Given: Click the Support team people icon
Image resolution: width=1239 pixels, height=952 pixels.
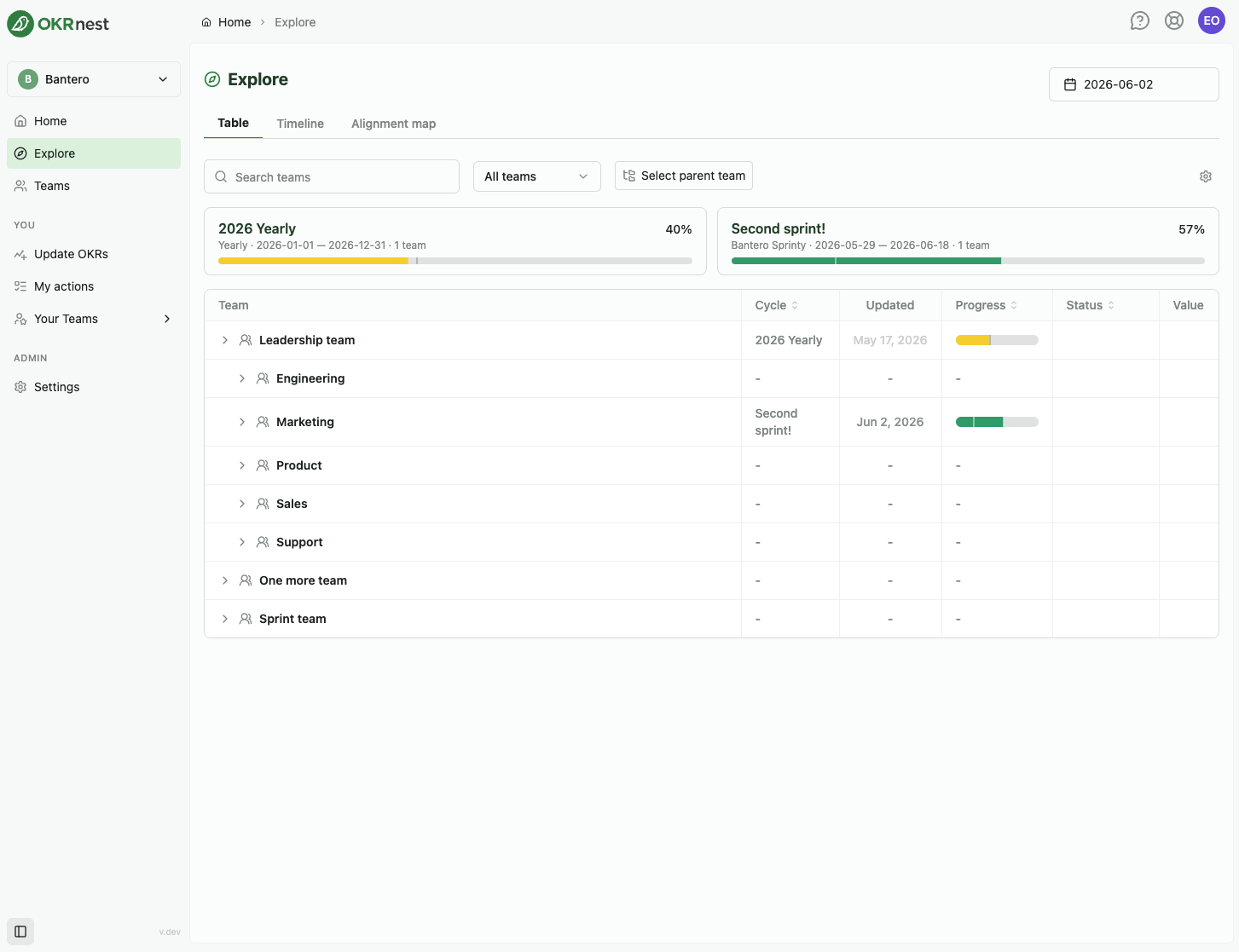Looking at the screenshot, I should 263,542.
